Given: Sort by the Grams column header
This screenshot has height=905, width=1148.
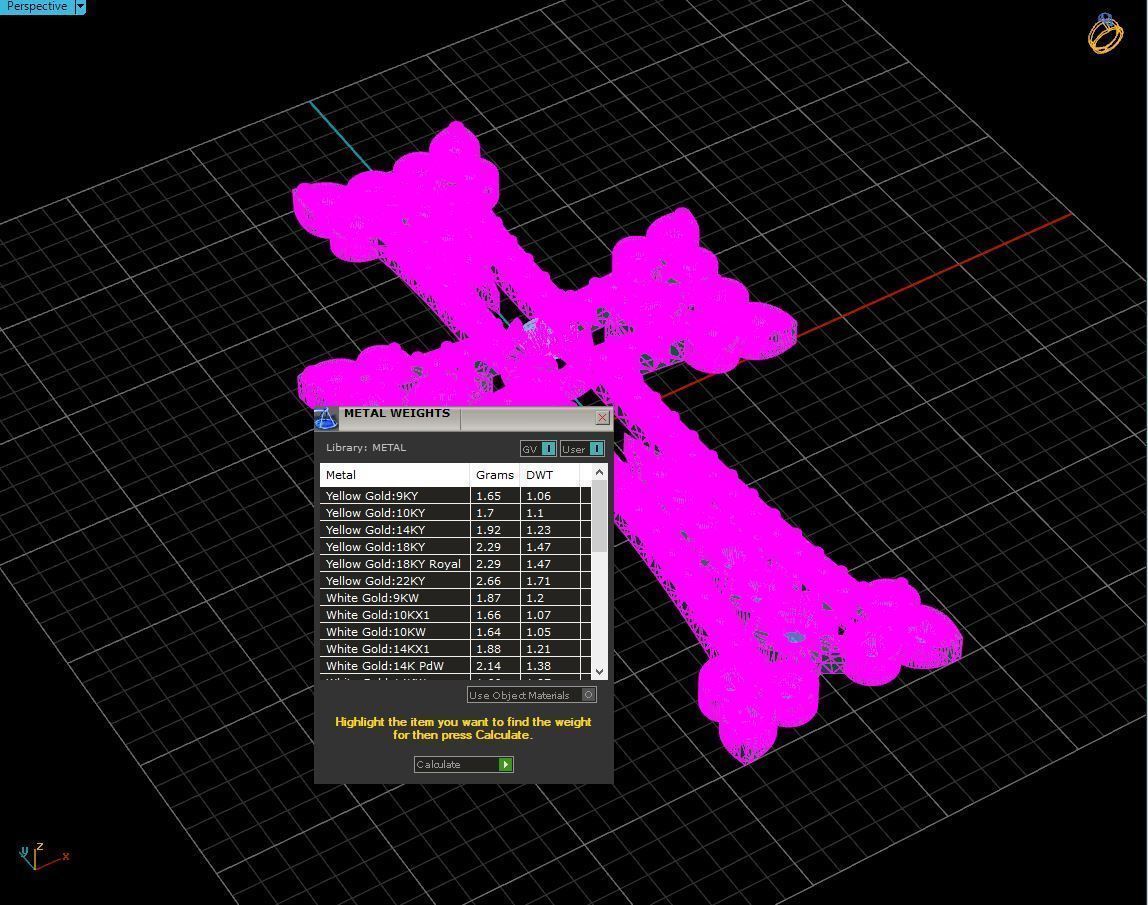Looking at the screenshot, I should click(x=495, y=474).
